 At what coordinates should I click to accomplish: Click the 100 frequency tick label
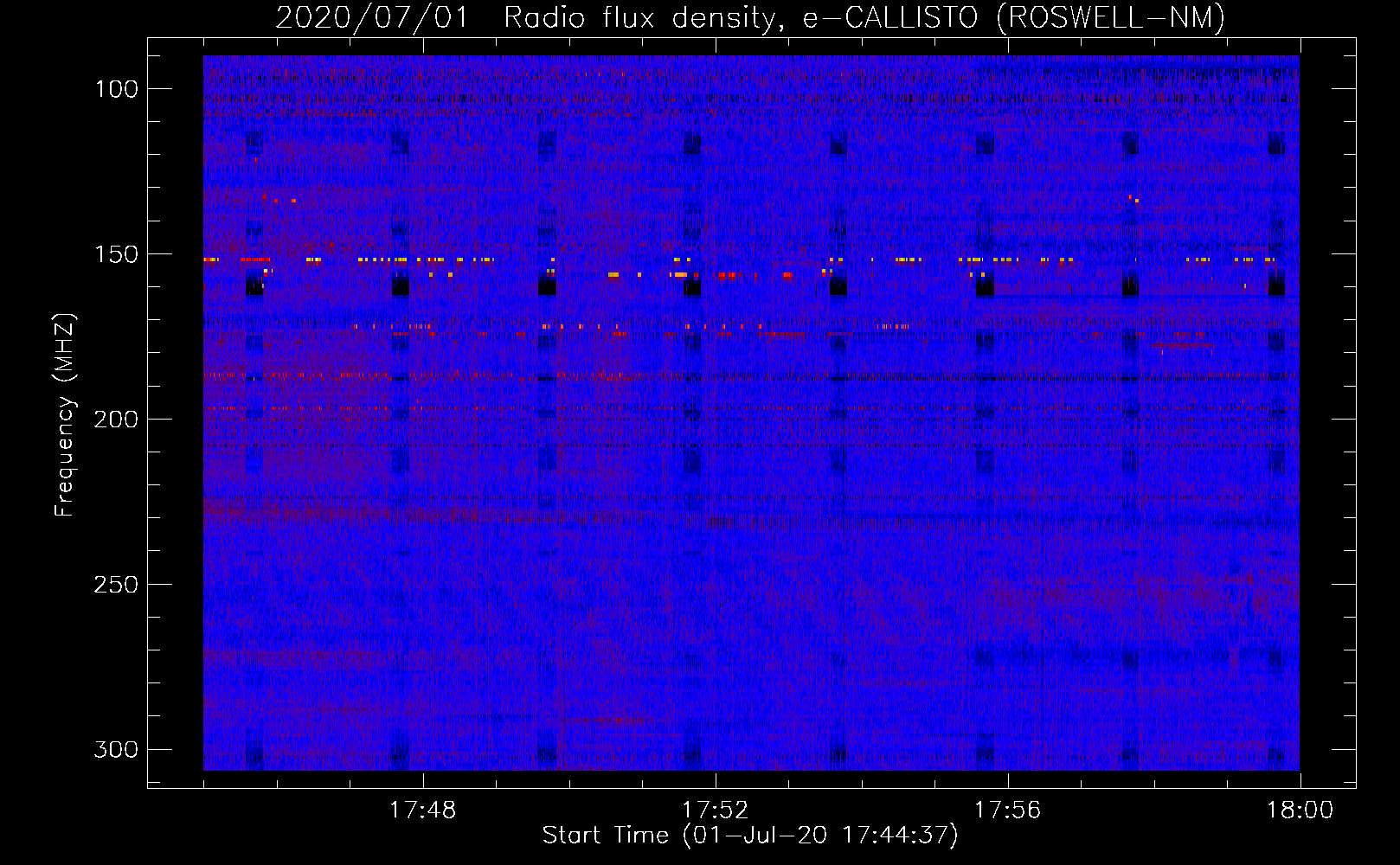[x=116, y=89]
